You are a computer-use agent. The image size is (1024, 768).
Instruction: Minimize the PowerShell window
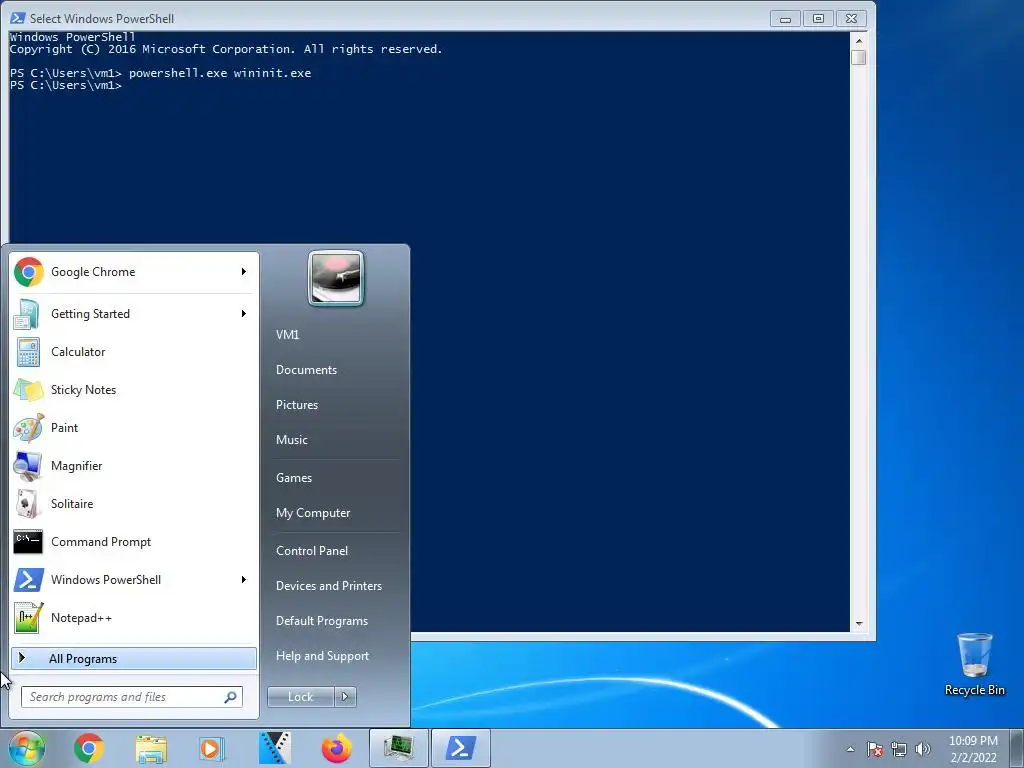[x=786, y=19]
